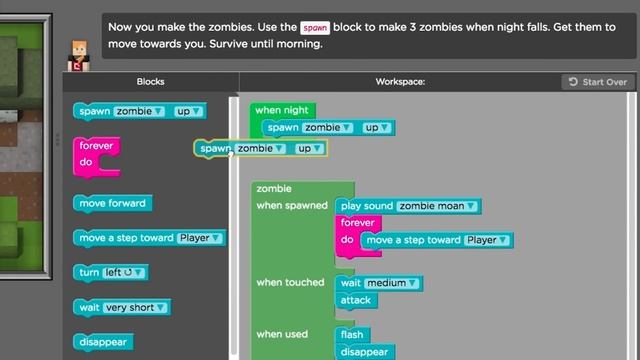Select the attack block under when touched

(356, 300)
